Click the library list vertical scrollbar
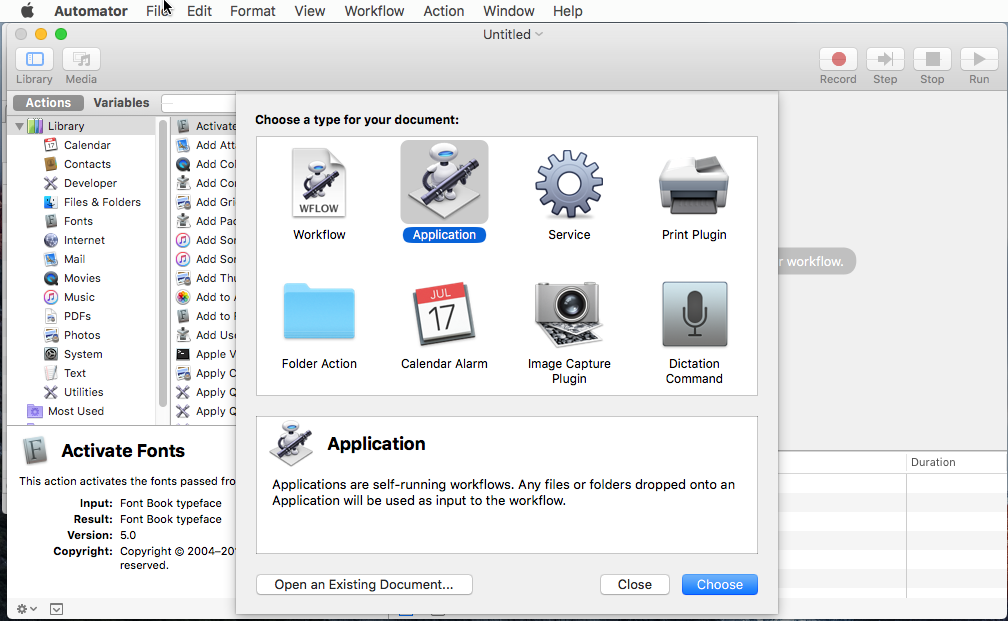 tap(163, 264)
